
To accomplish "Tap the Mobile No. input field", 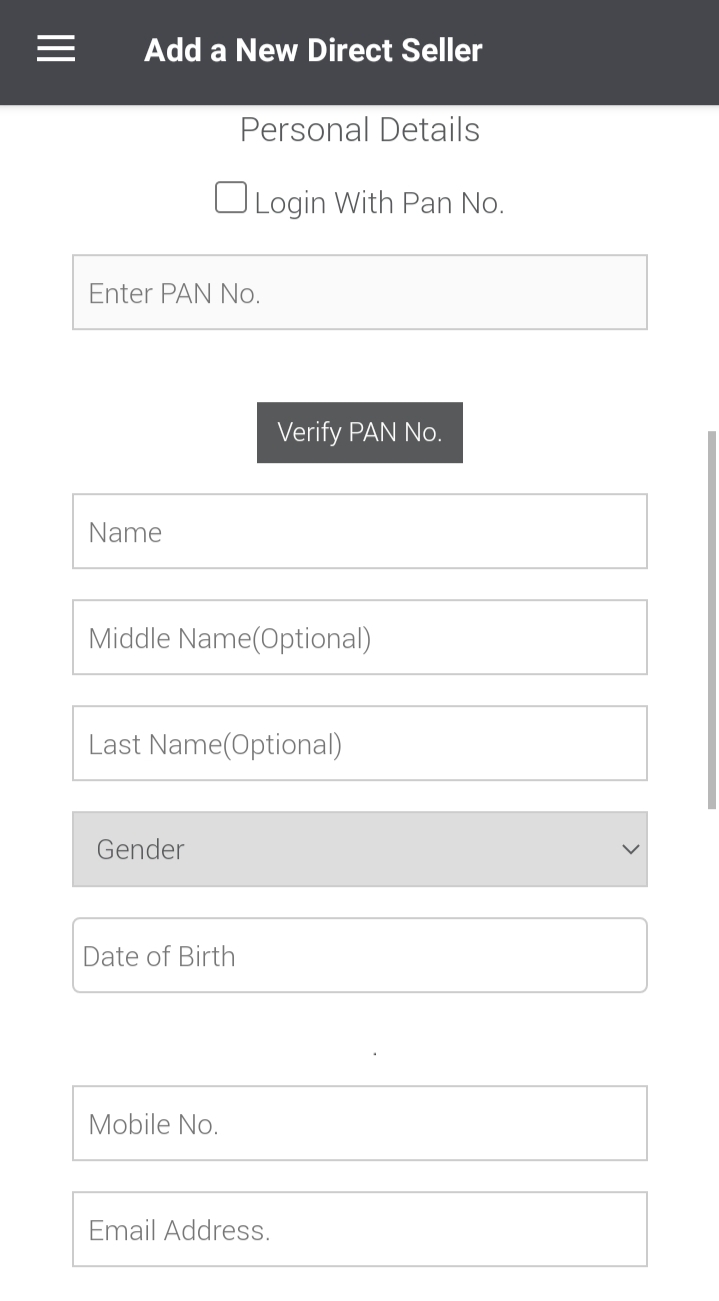I will click(359, 1123).
